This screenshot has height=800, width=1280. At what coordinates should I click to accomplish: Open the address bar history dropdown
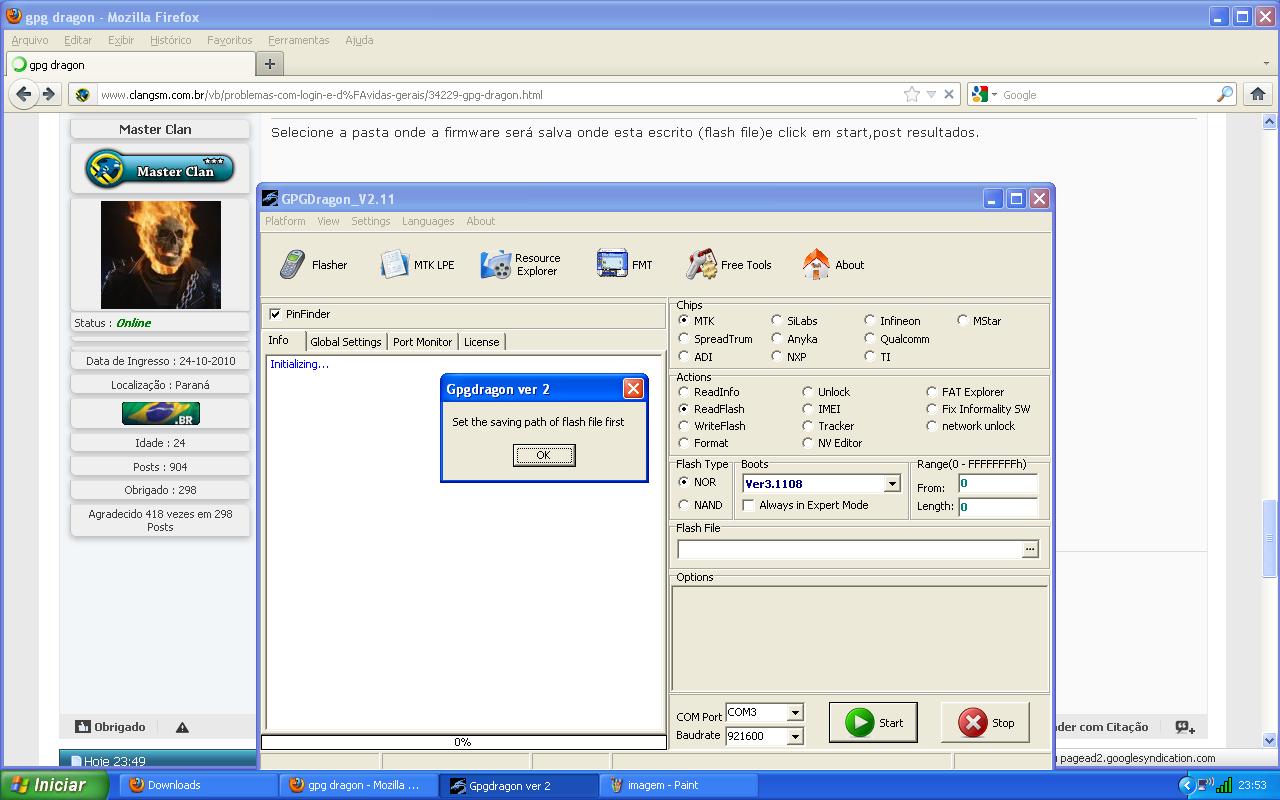coord(931,94)
